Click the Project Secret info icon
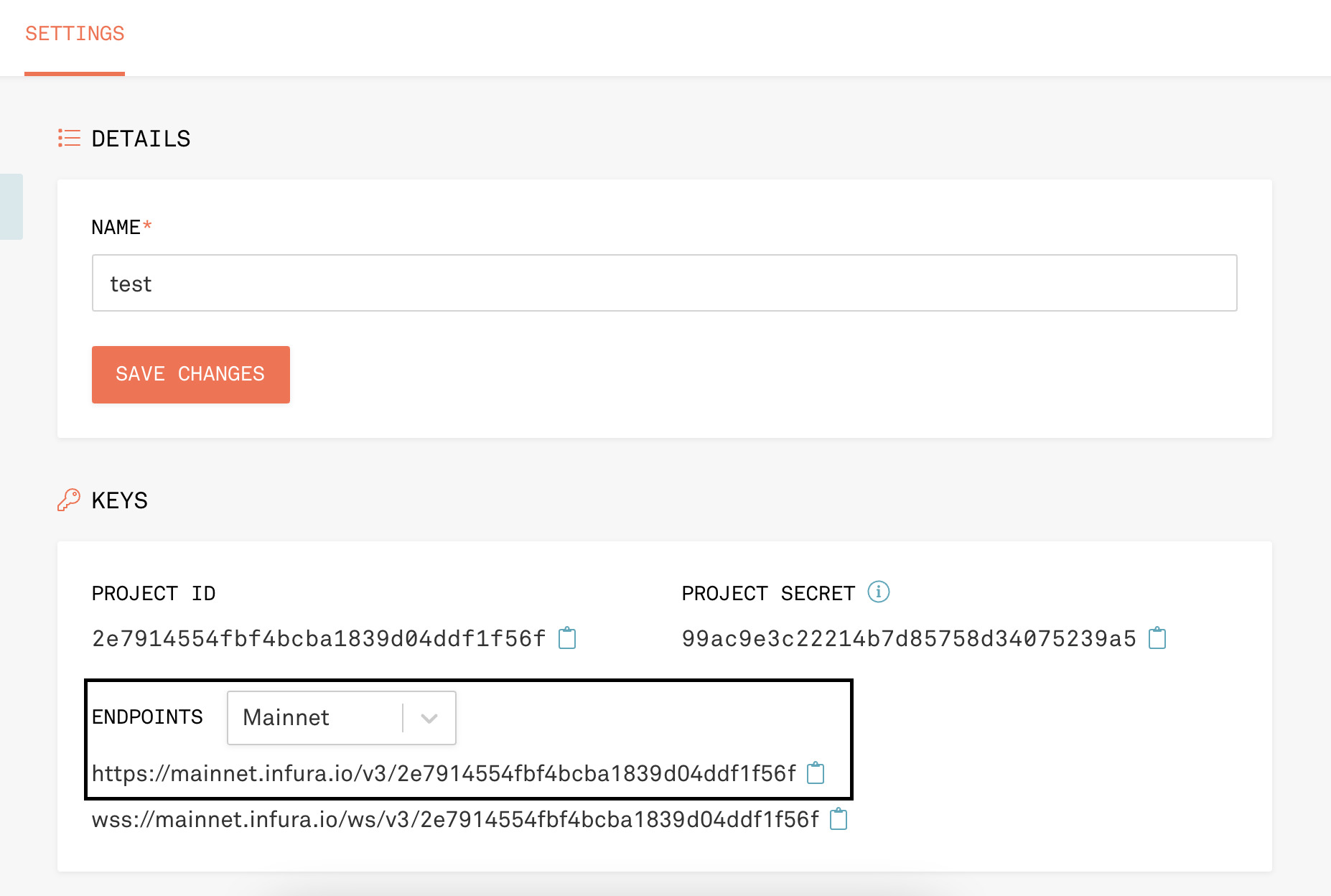Screen dimensions: 1331x896 click(x=879, y=592)
